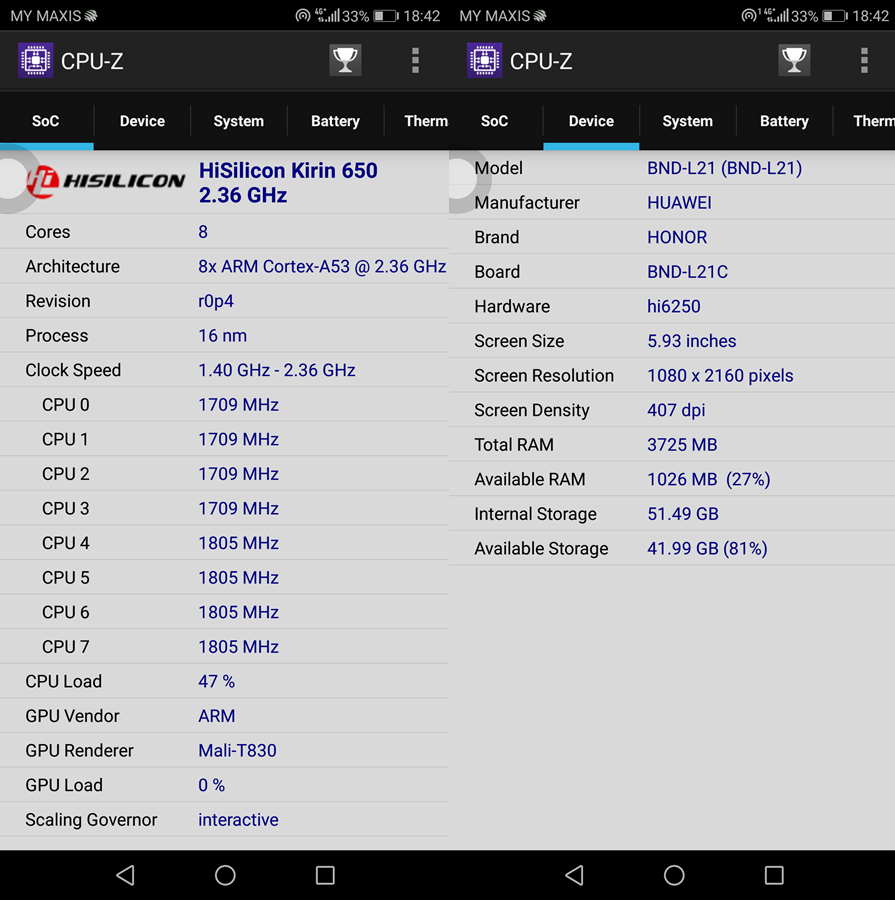Viewport: 895px width, 900px height.
Task: Tap the 4G signal bars in right status bar
Action: pos(776,15)
